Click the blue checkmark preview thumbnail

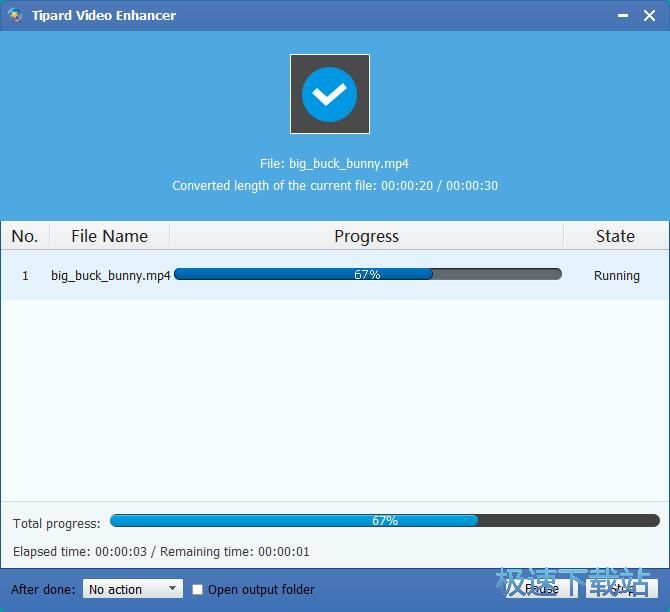click(329, 94)
